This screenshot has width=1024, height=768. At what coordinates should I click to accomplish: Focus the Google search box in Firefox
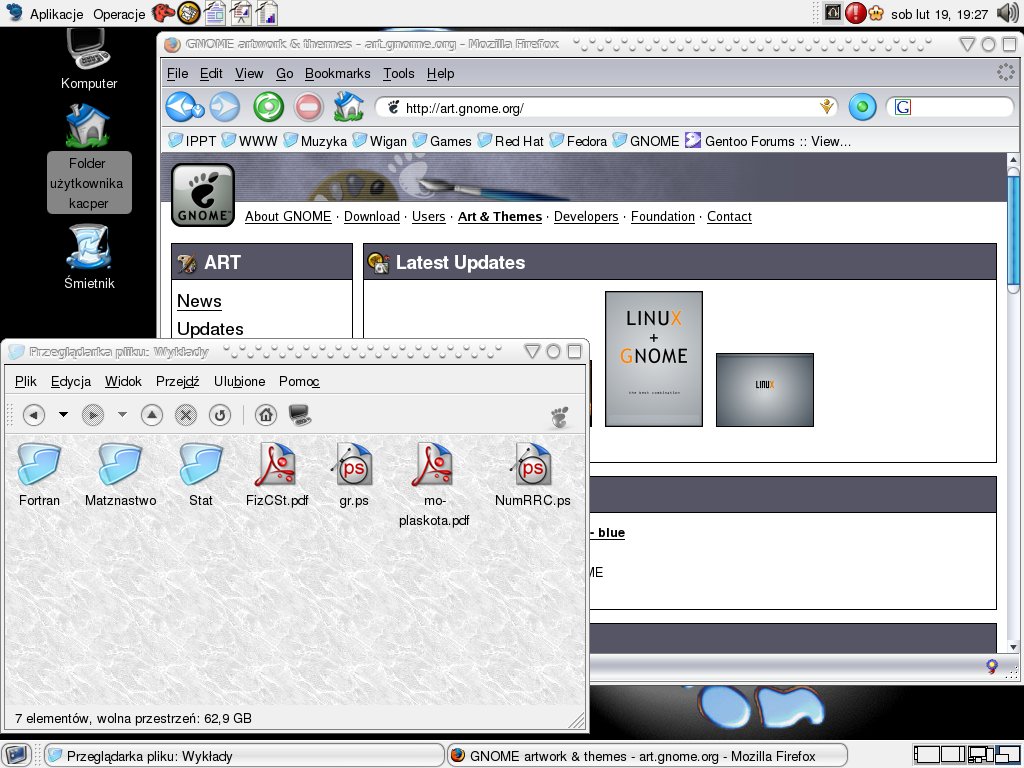coord(950,107)
